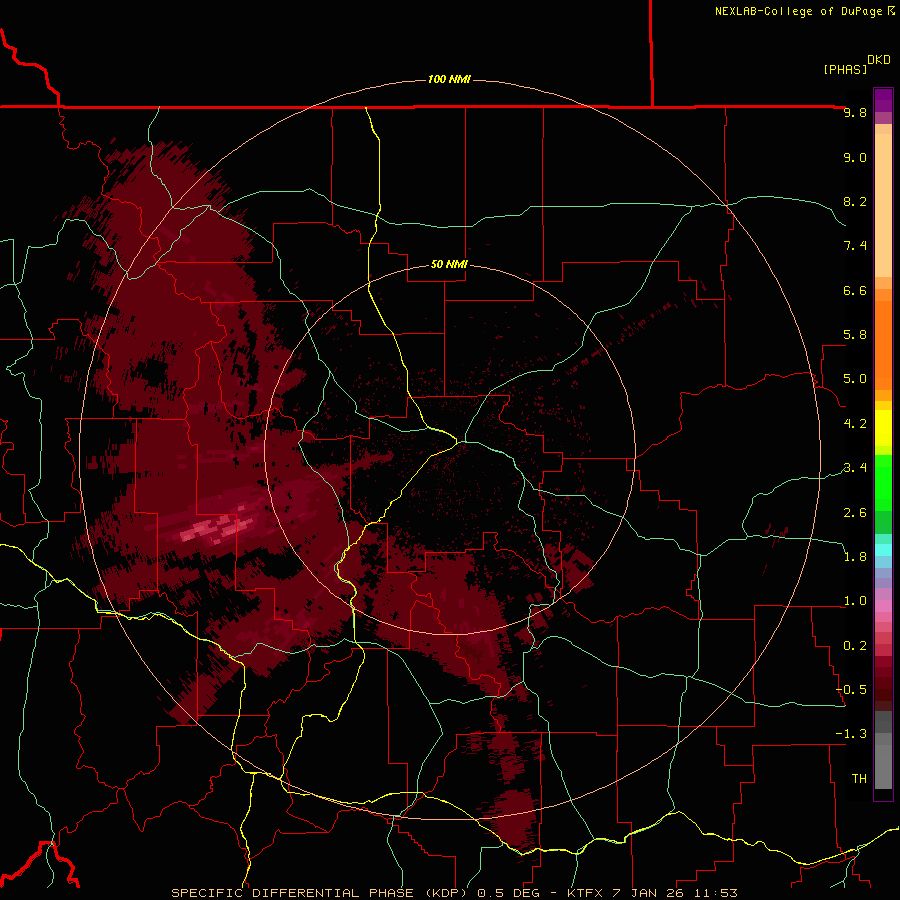Click the 3.4 value on the legend
Image resolution: width=900 pixels, height=900 pixels.
click(x=855, y=468)
